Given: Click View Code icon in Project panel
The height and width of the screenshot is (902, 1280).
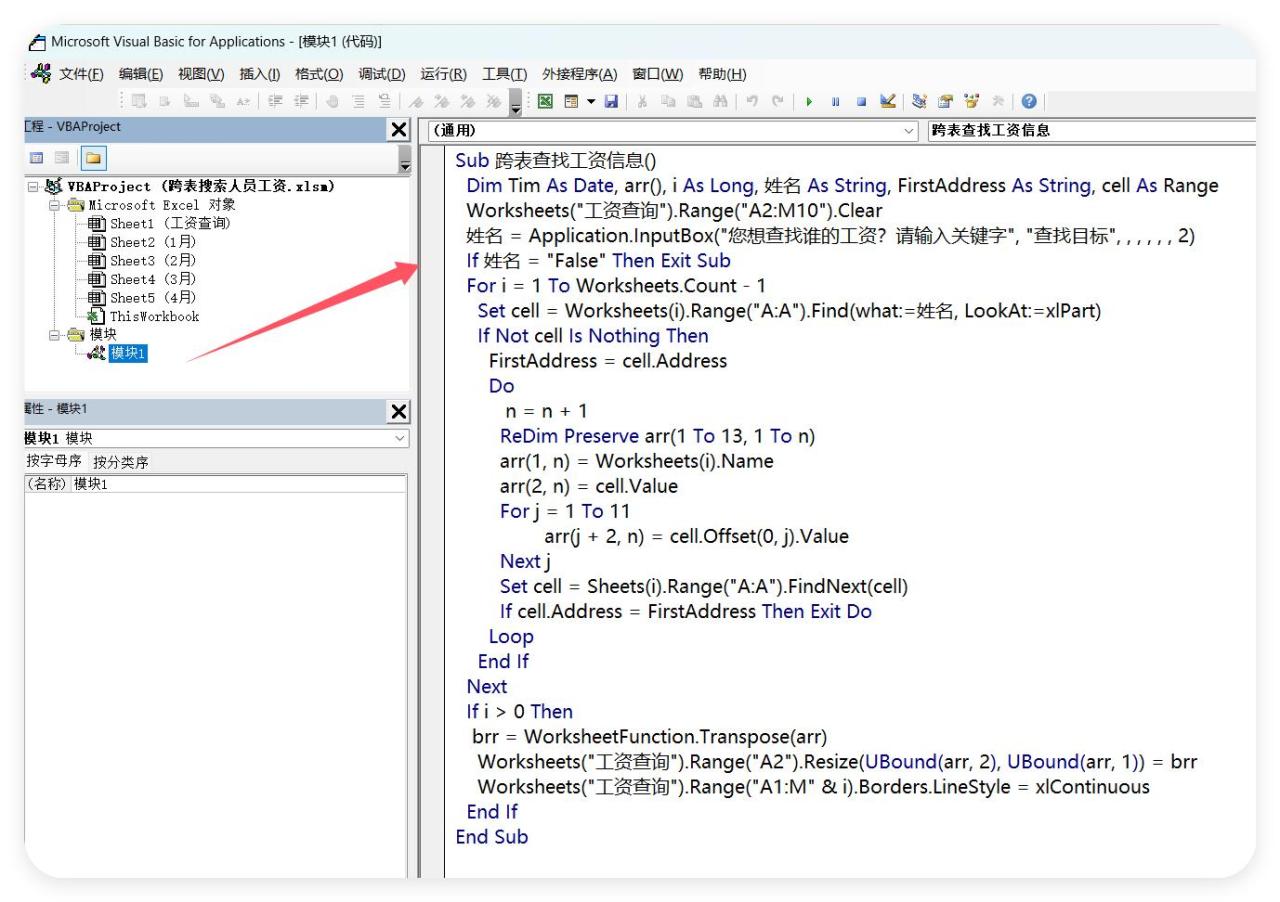Looking at the screenshot, I should pyautogui.click(x=37, y=158).
